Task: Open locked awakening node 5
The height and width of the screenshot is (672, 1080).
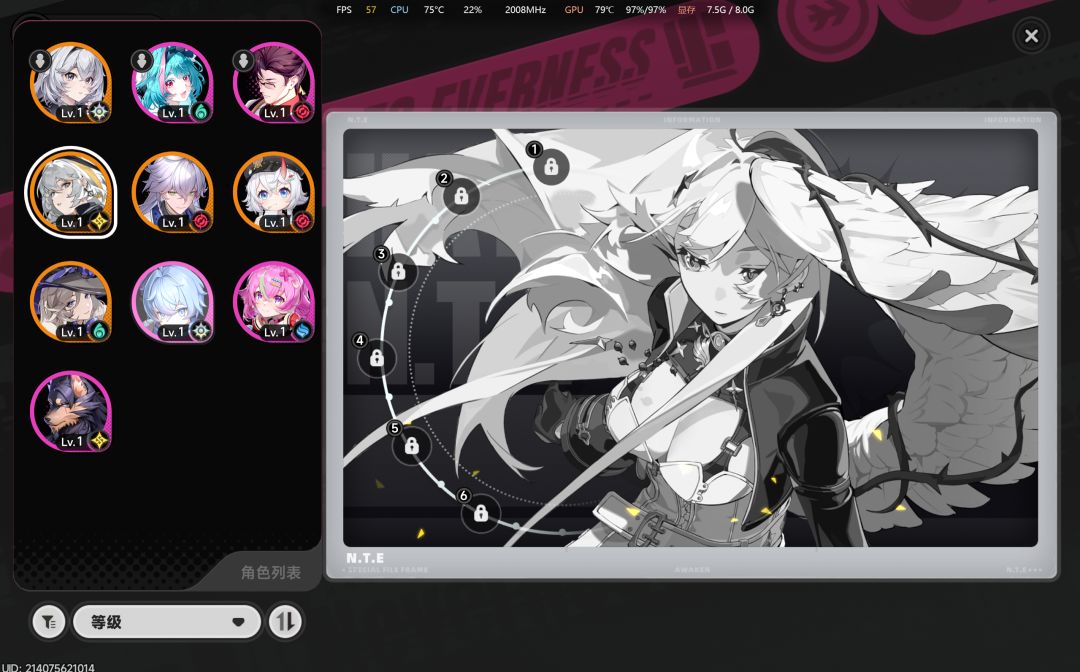Action: 411,446
